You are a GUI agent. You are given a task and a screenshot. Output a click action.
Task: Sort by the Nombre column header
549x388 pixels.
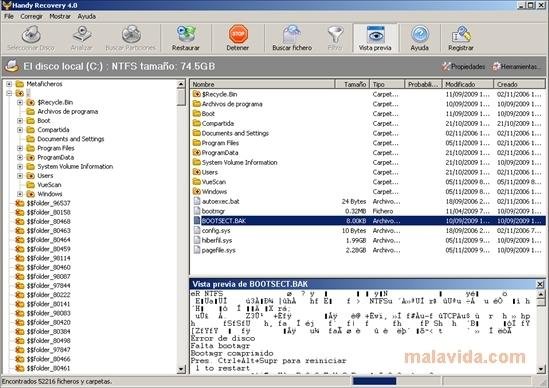click(x=262, y=84)
